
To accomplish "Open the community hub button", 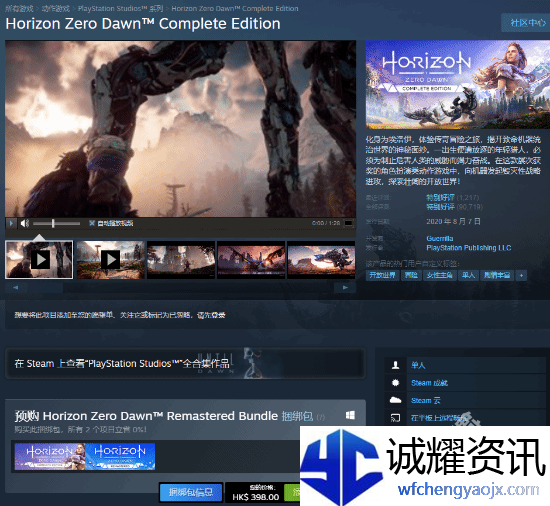I will pyautogui.click(x=527, y=23).
